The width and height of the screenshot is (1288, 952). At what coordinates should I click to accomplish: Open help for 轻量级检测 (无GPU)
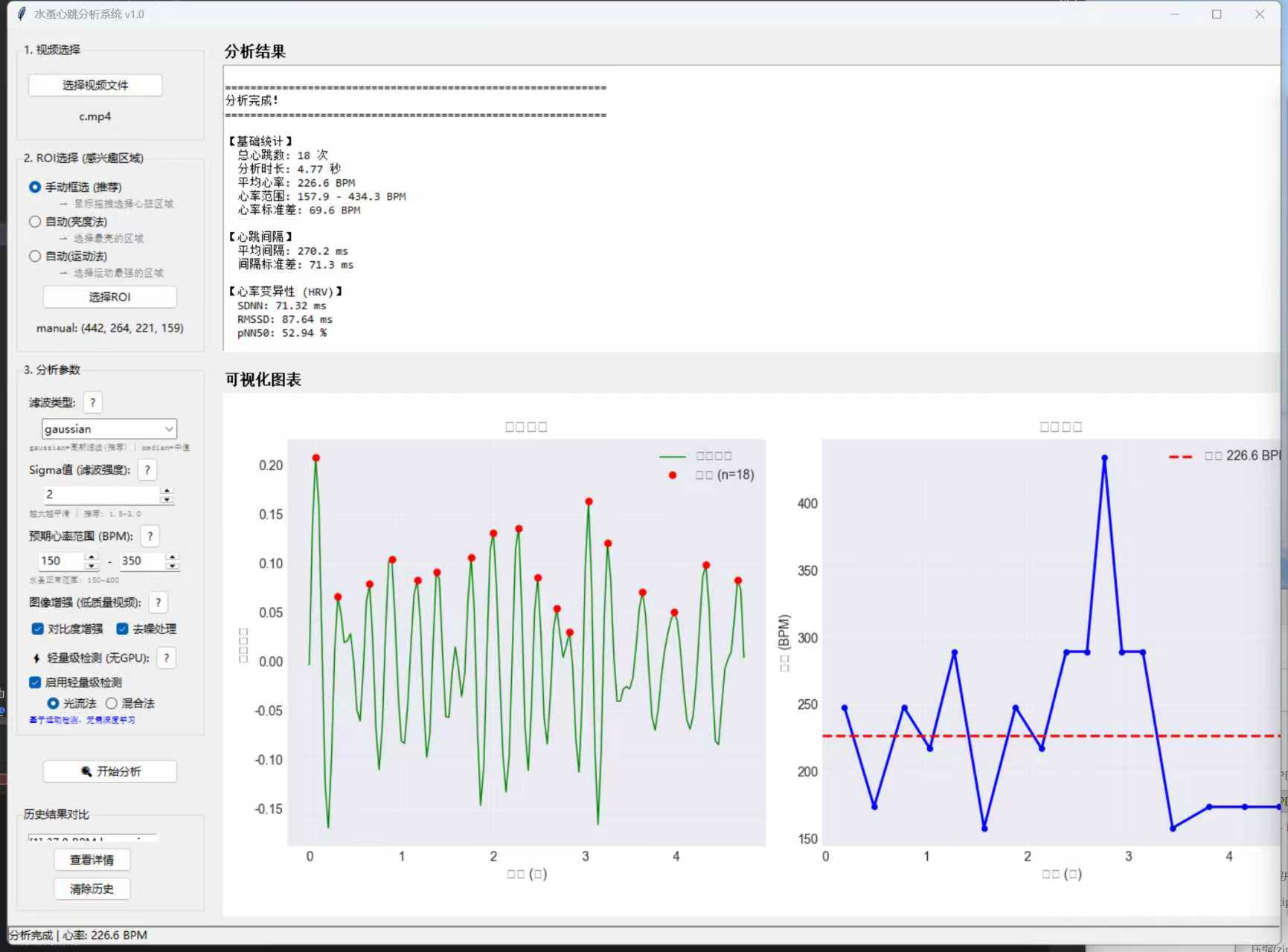[167, 658]
